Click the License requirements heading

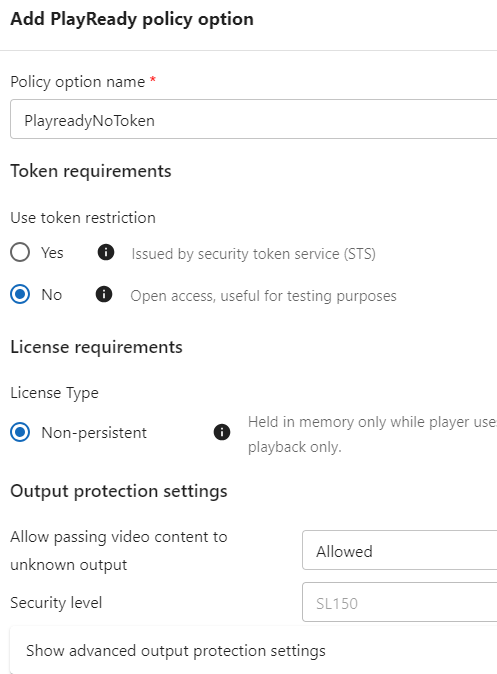pyautogui.click(x=96, y=347)
